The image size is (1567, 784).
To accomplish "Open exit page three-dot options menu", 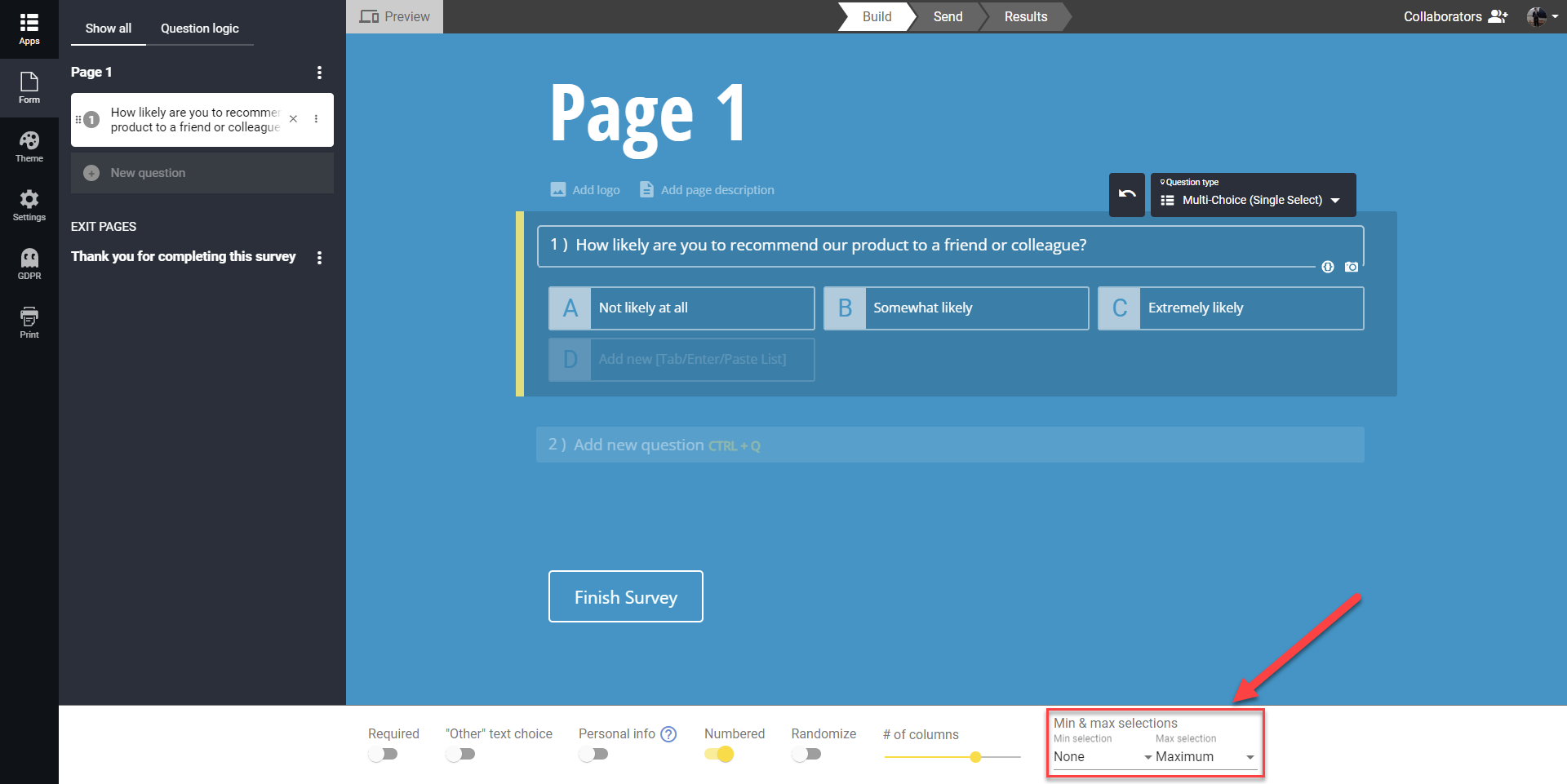I will coord(319,258).
